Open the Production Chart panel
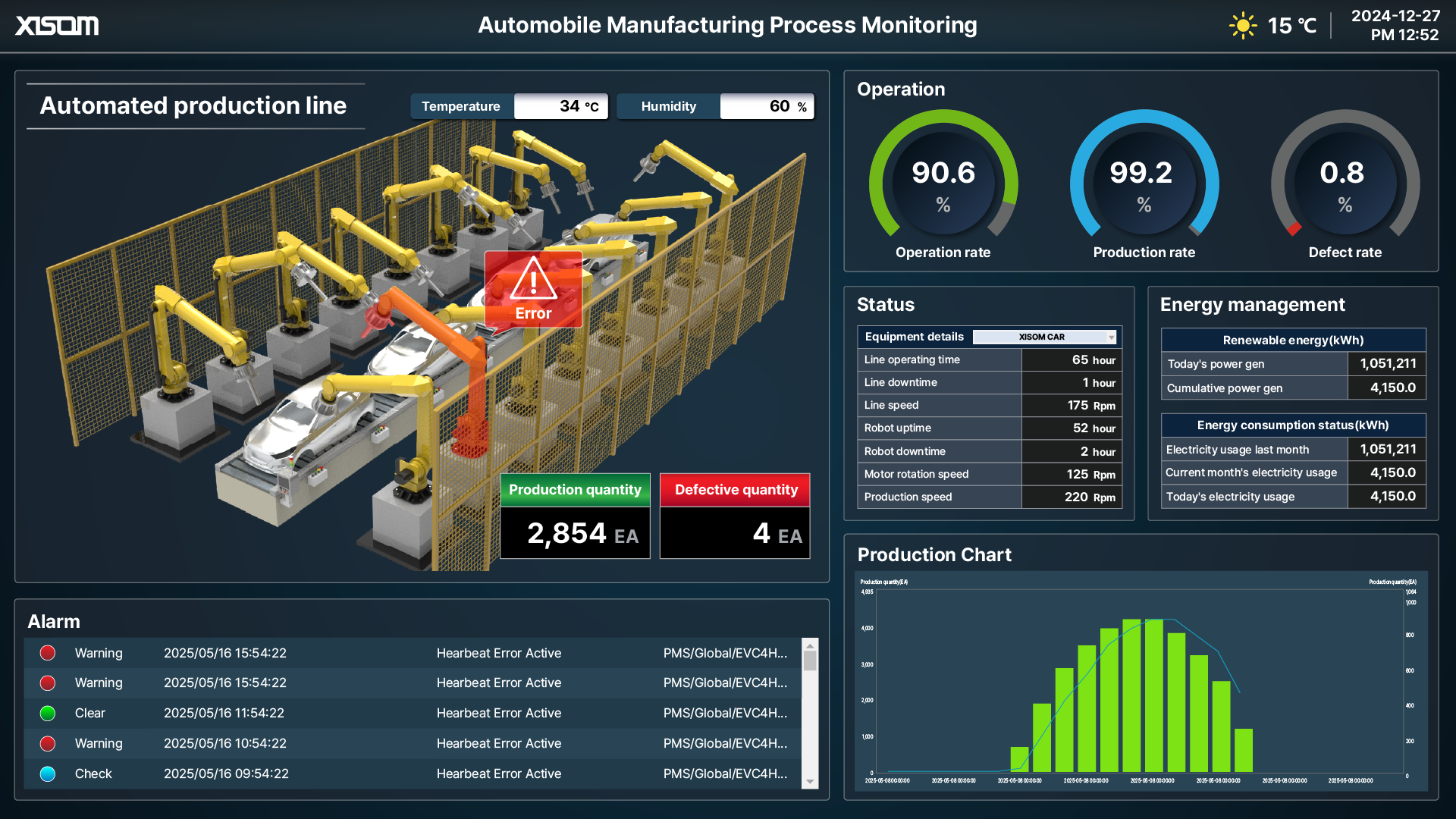The height and width of the screenshot is (819, 1456). coord(936,554)
